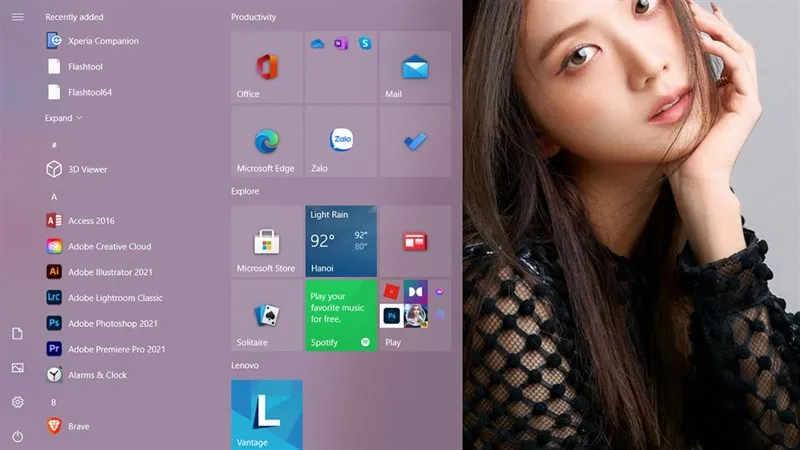Image resolution: width=800 pixels, height=450 pixels.
Task: Expand the Start menu hamburger
Action: [x=17, y=17]
